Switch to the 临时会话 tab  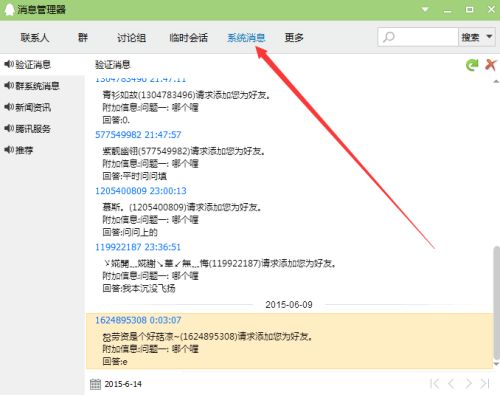(188, 38)
